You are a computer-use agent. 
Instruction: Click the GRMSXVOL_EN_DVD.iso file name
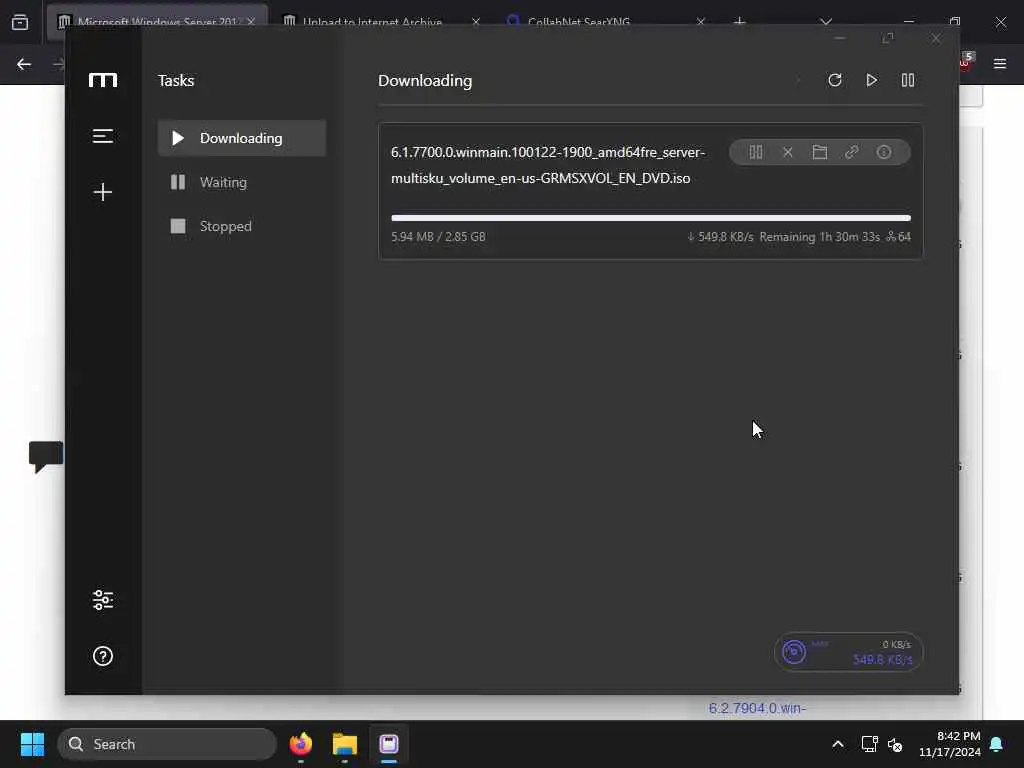click(x=548, y=165)
